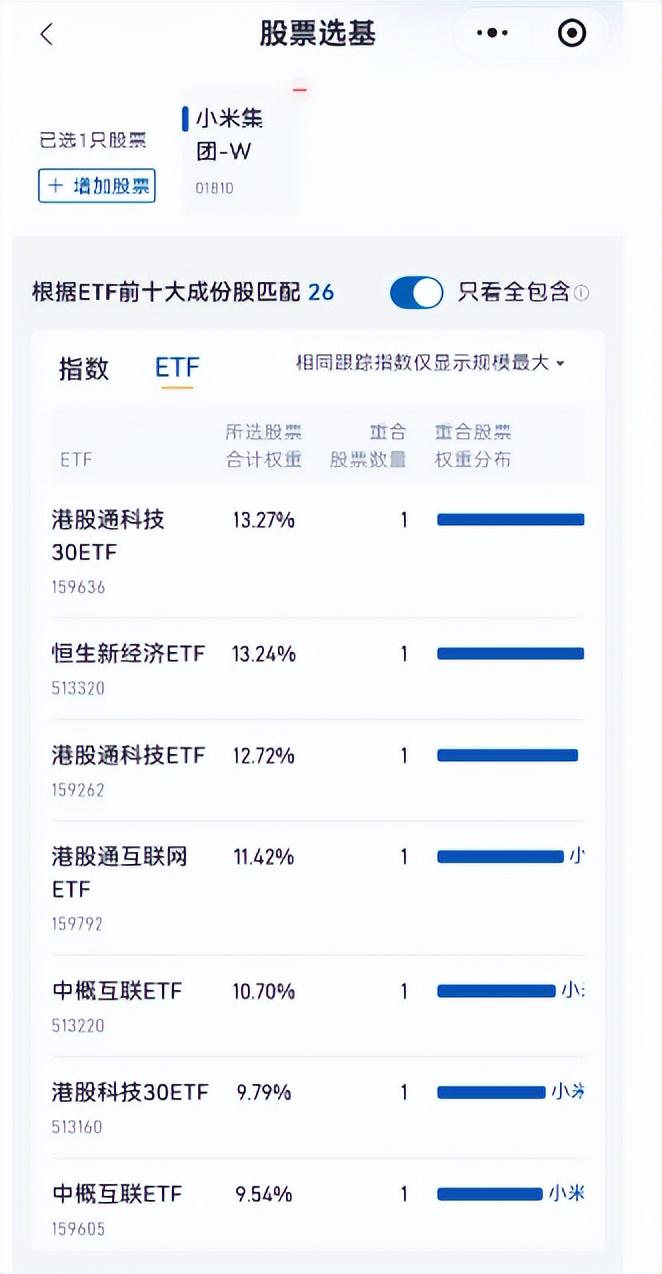
Task: Click 港股通科技ETF weight distribution bar
Action: pyautogui.click(x=508, y=755)
